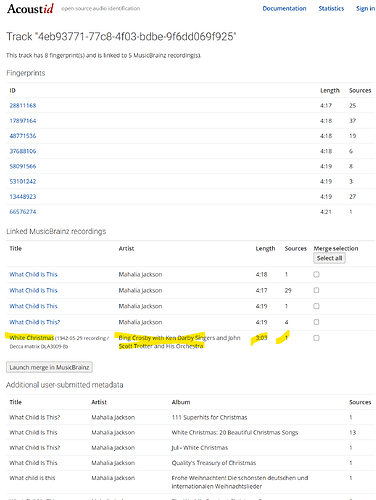Select the Frohe Weihnachten album text

tap(240, 482)
